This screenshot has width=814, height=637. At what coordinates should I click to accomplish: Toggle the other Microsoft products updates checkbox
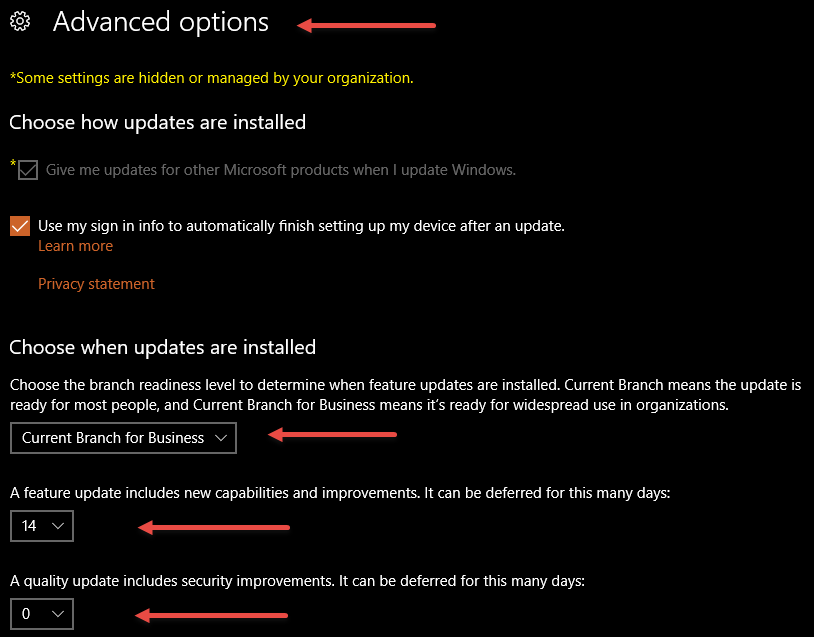point(28,170)
